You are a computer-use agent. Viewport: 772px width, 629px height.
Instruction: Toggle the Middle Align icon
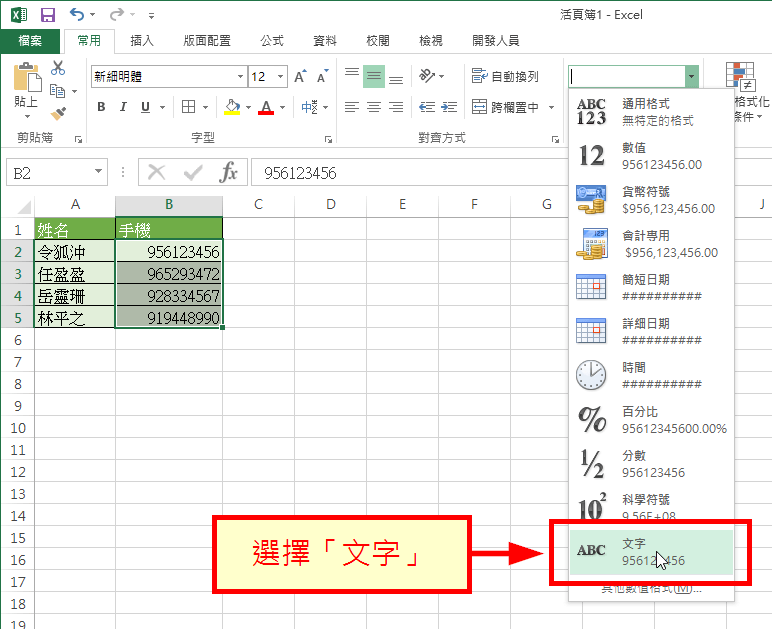[x=374, y=76]
